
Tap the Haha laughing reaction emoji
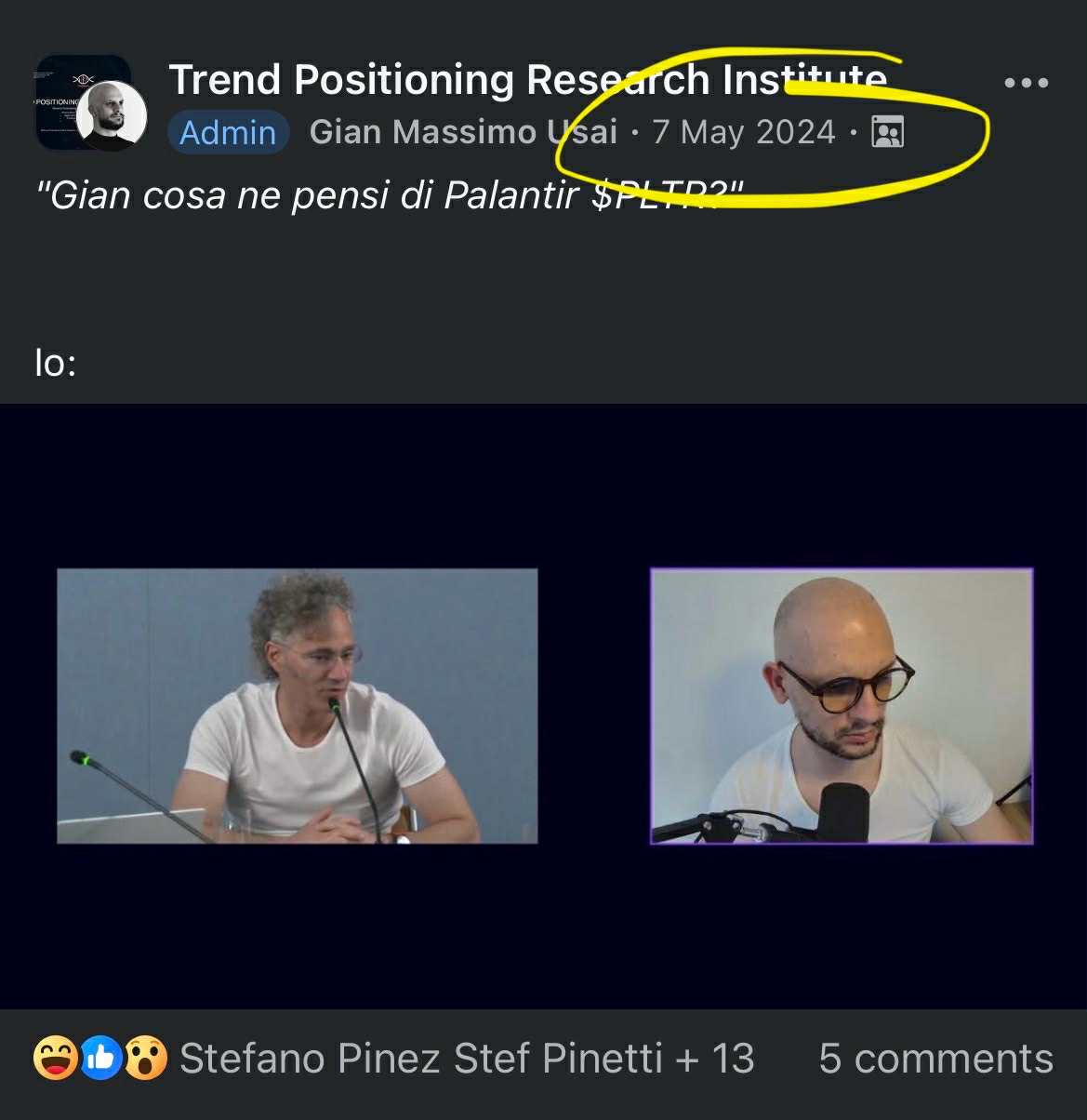point(56,1058)
